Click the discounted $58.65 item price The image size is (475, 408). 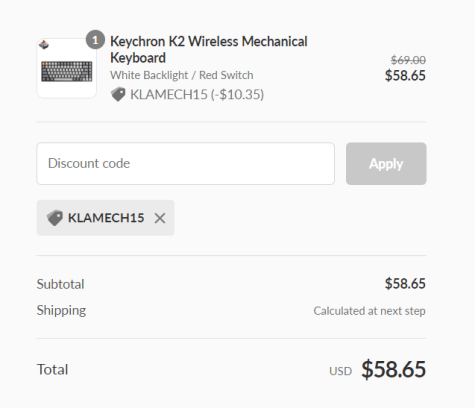405,75
